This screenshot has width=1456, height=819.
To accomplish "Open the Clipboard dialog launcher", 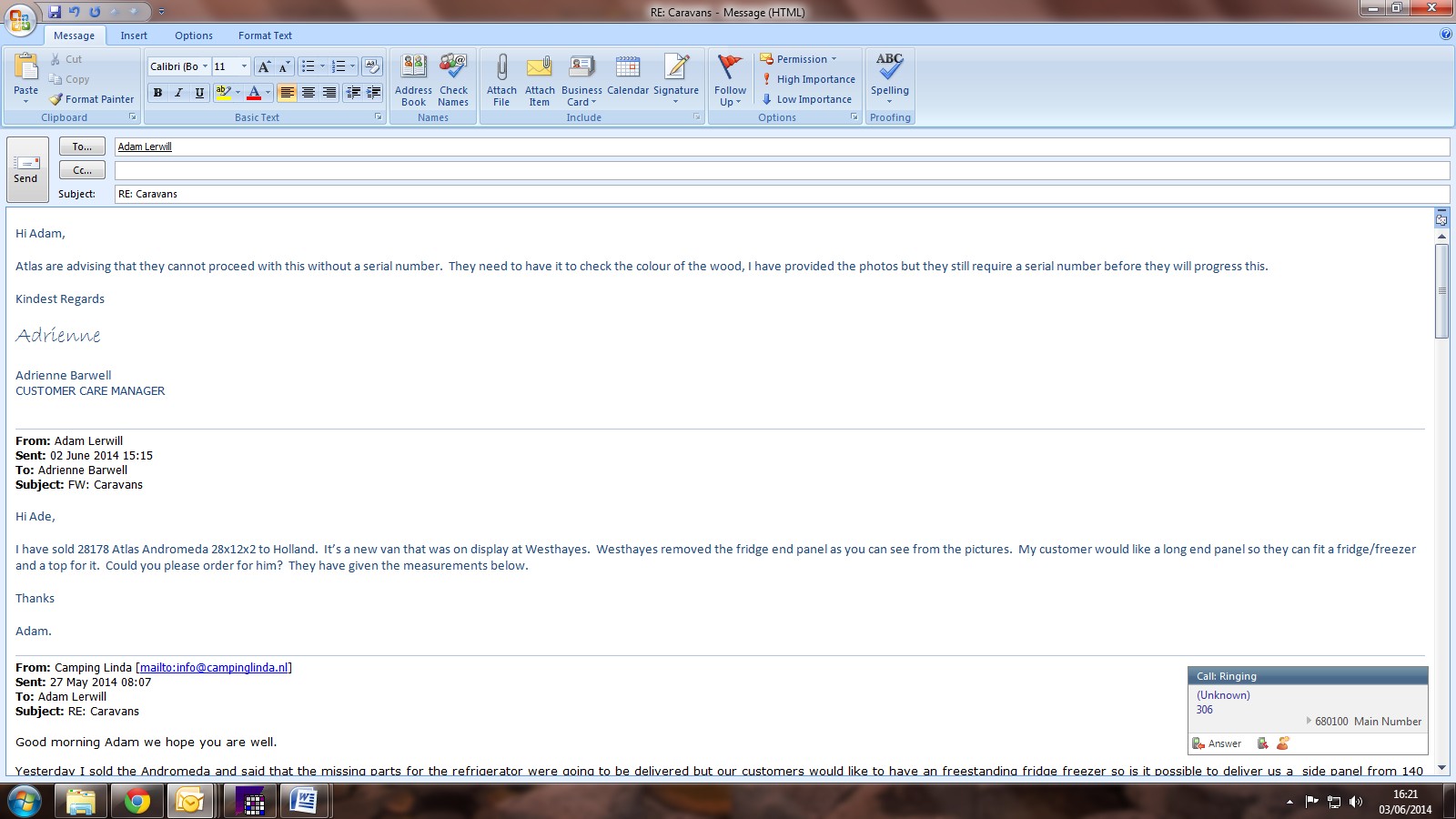I will click(x=133, y=117).
